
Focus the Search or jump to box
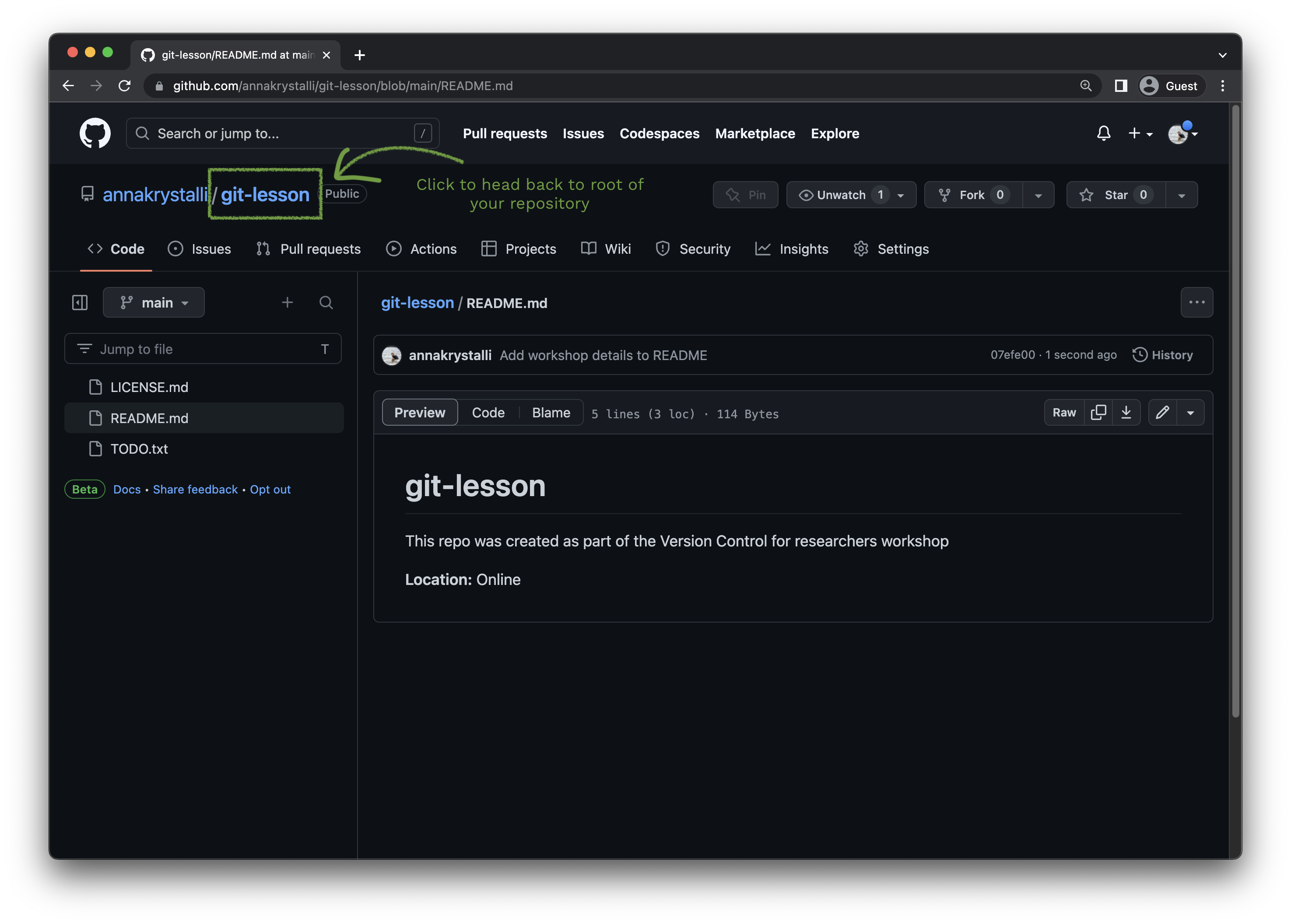[282, 133]
